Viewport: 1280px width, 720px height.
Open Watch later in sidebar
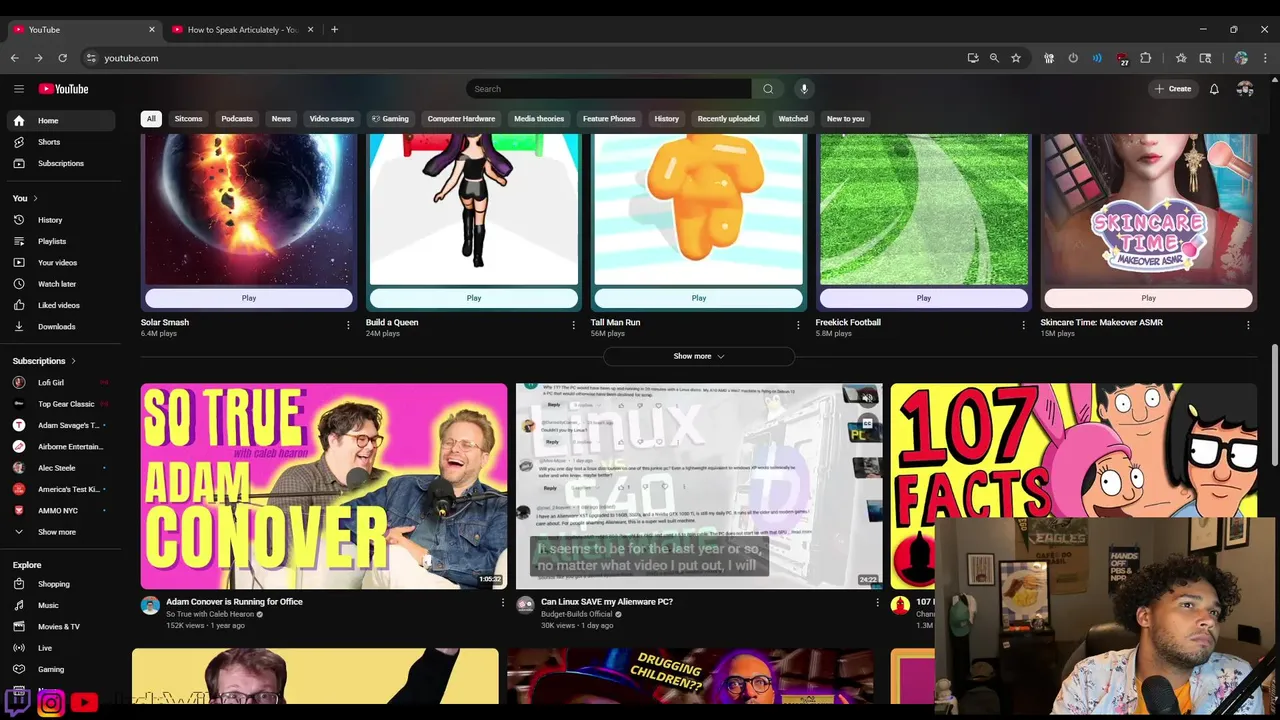(x=61, y=284)
